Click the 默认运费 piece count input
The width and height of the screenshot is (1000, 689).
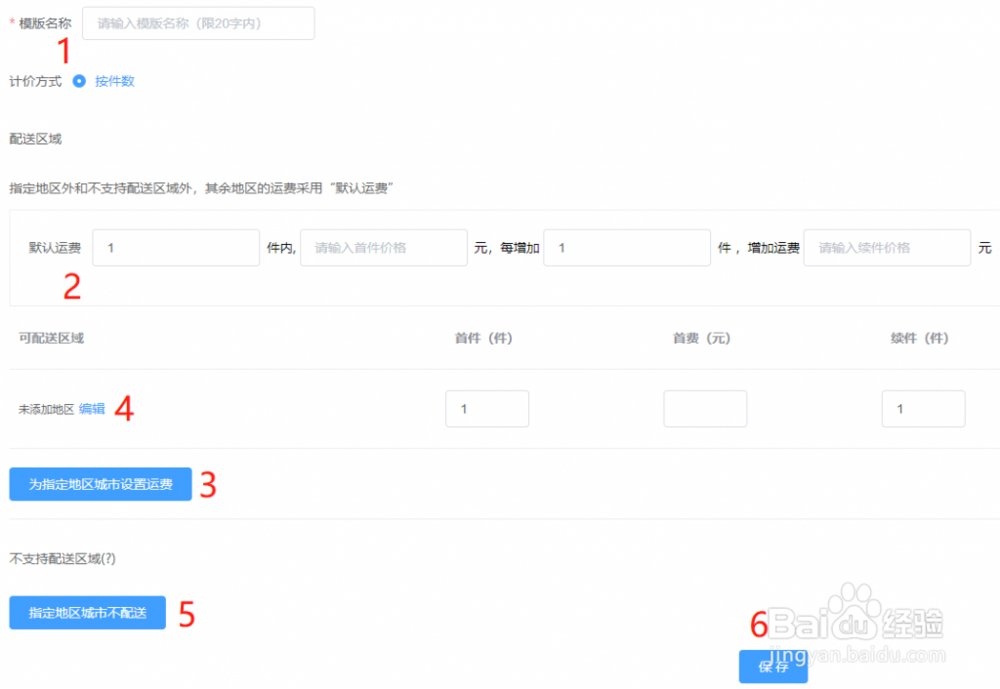click(x=176, y=247)
